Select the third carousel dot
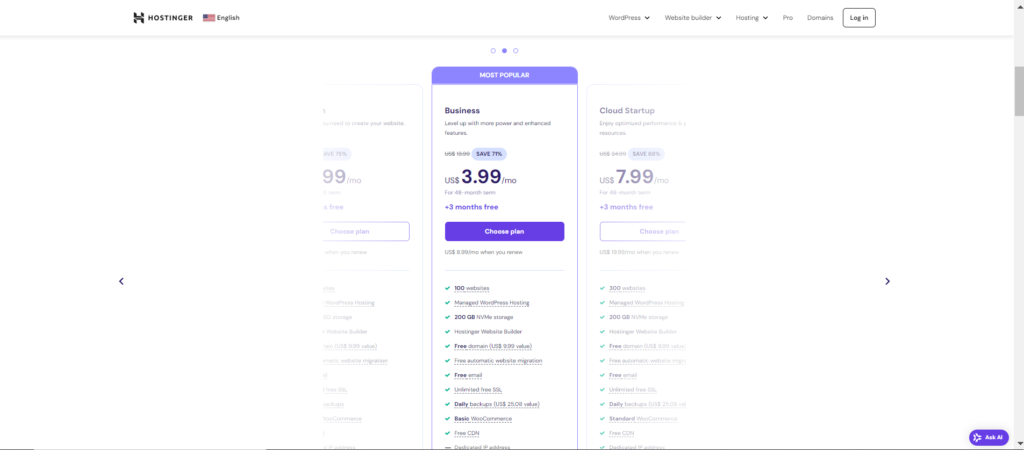Image resolution: width=1024 pixels, height=450 pixels. click(515, 50)
